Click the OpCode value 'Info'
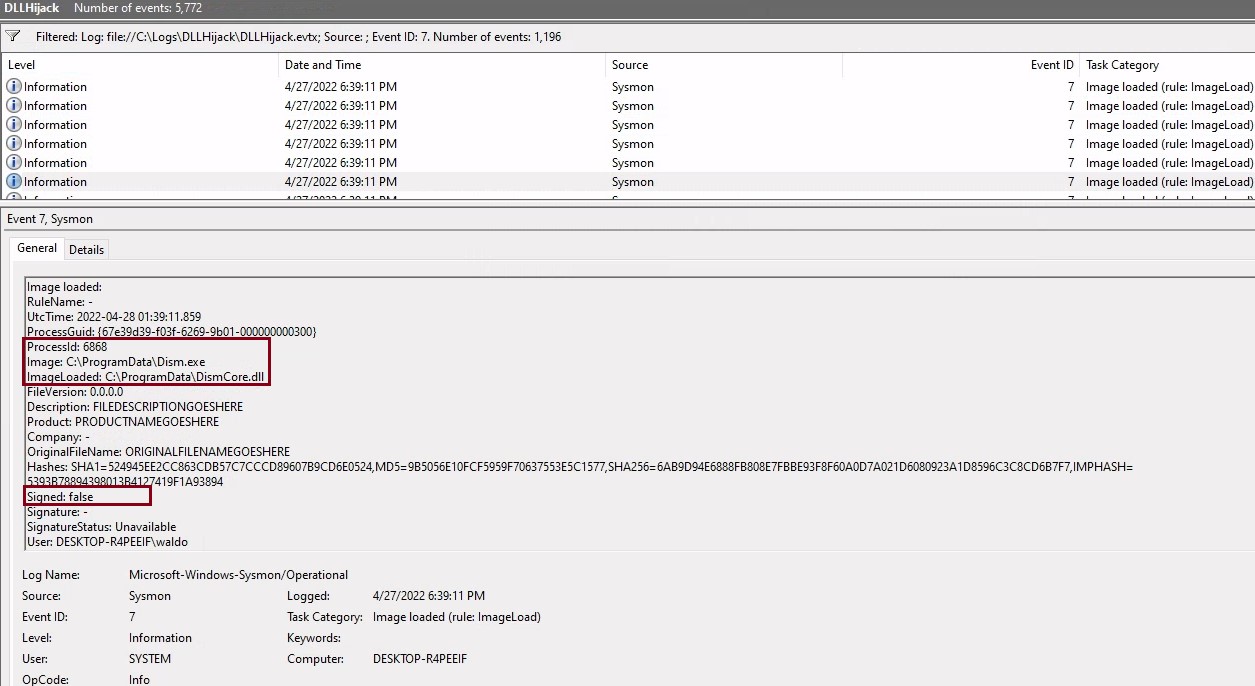The width and height of the screenshot is (1255, 686). [x=139, y=680]
